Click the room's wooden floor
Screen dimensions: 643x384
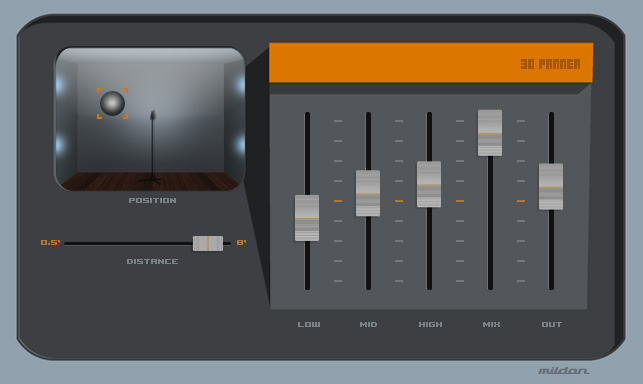coord(151,181)
